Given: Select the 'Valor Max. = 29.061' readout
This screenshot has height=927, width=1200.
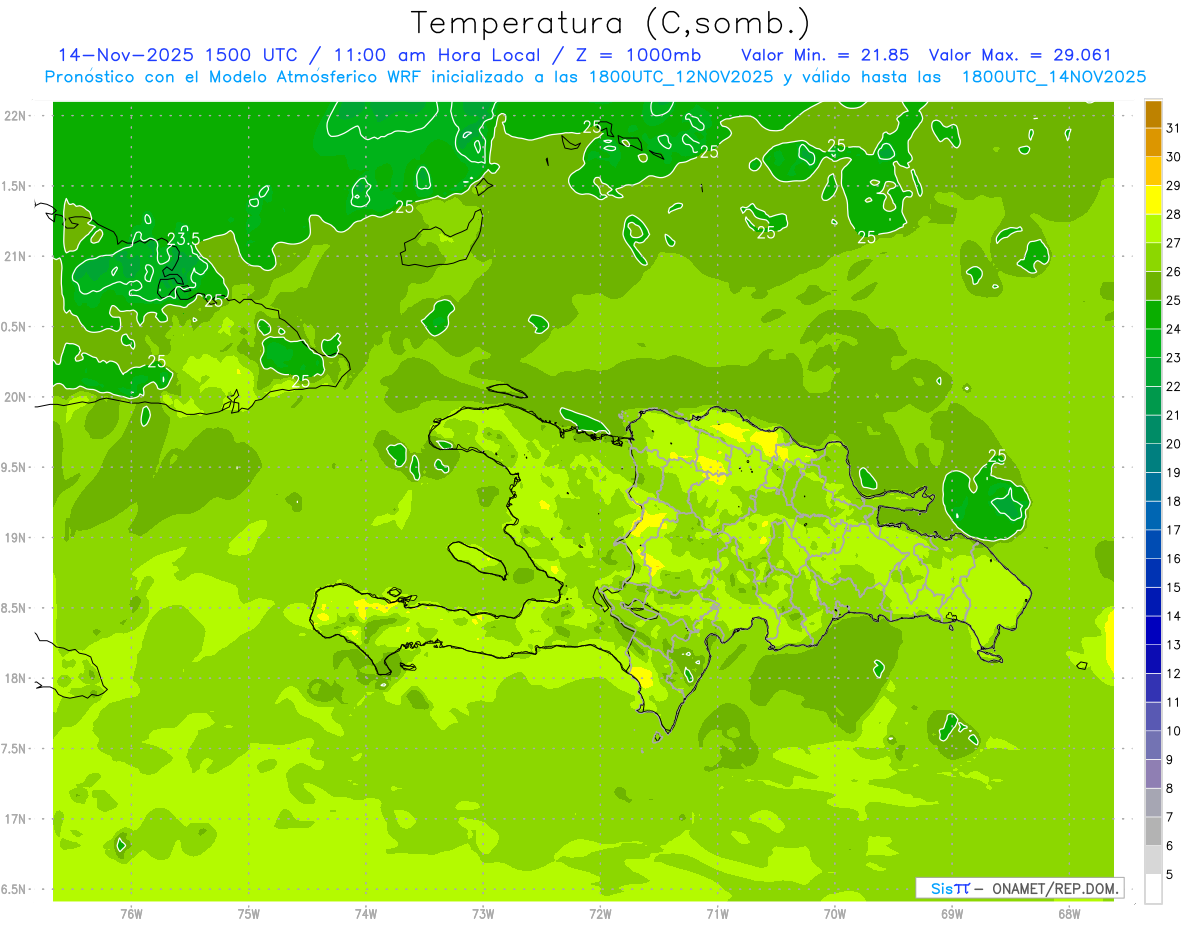Looking at the screenshot, I should click(x=1020, y=55).
